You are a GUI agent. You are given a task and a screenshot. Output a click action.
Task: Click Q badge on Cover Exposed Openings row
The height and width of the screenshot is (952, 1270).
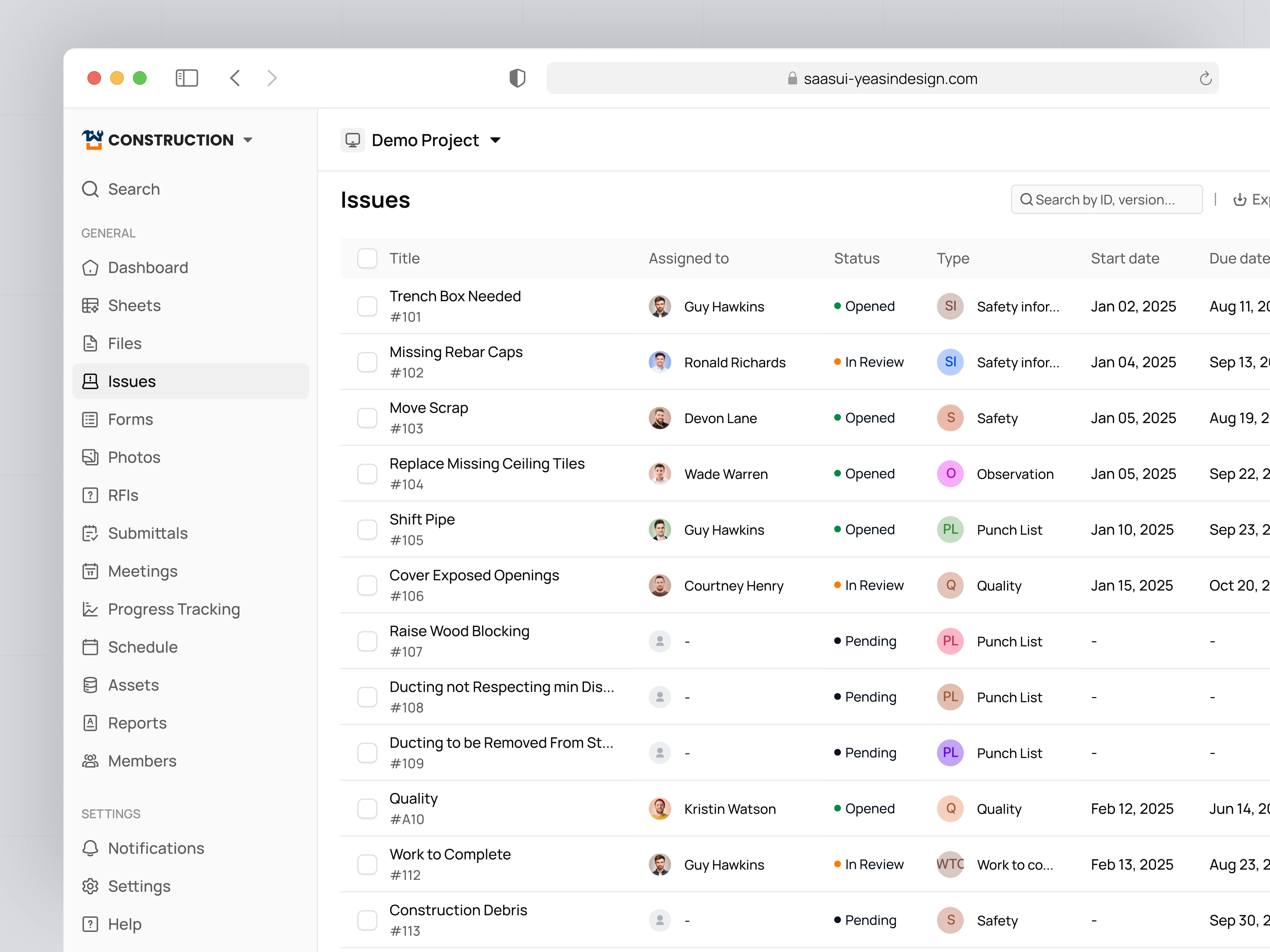[950, 585]
